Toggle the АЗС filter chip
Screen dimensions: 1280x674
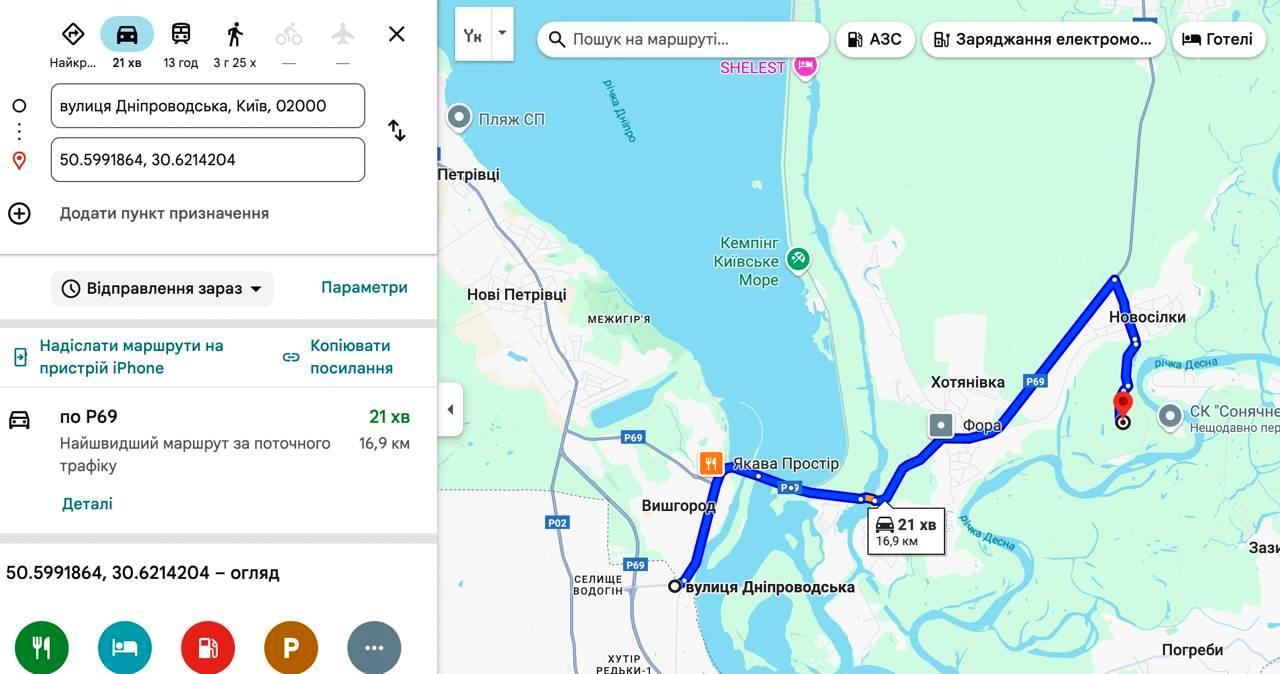pyautogui.click(x=875, y=39)
